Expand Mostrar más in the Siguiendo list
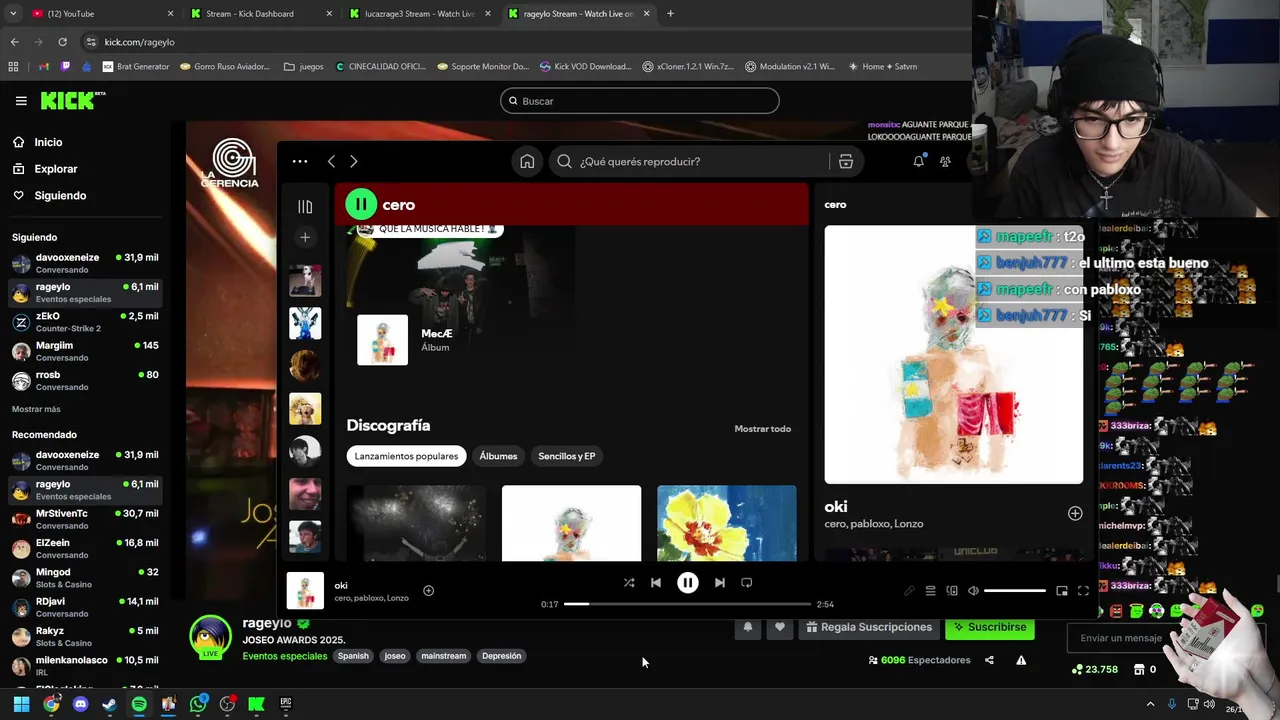This screenshot has height=720, width=1280. coord(36,409)
